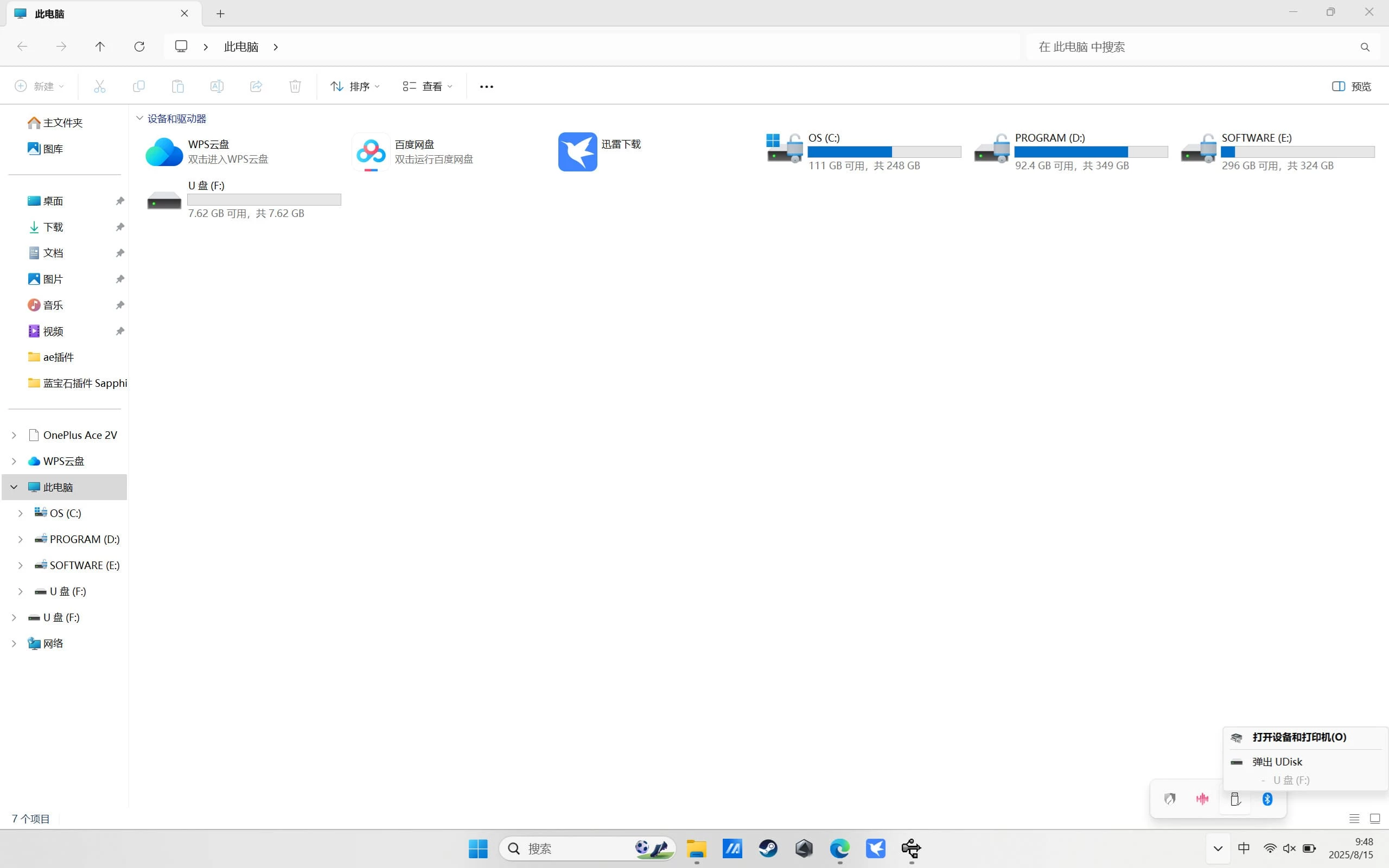The image size is (1389, 868).
Task: Click the three-dots more options button
Action: (x=486, y=86)
